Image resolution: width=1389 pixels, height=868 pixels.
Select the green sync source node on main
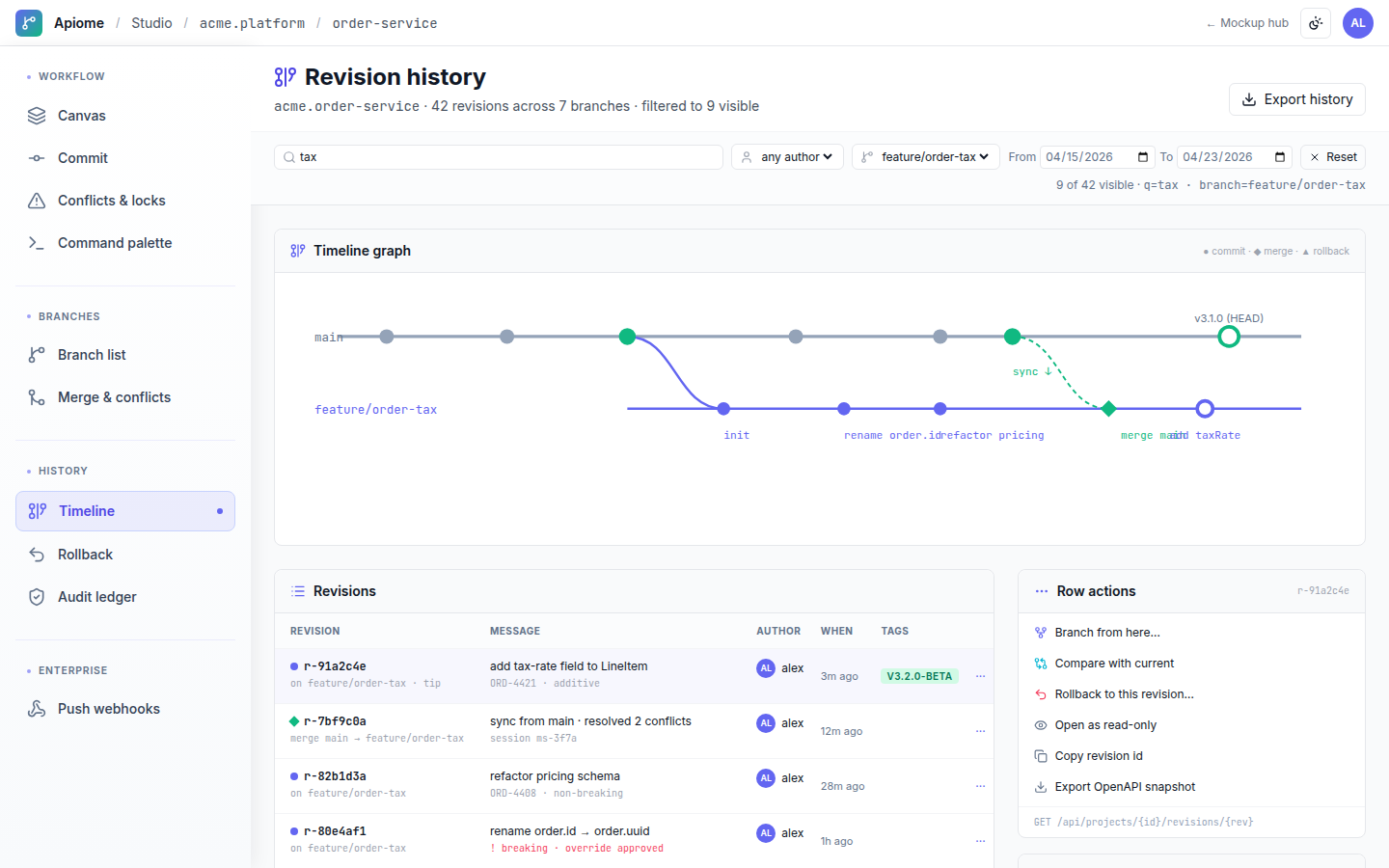(x=1012, y=337)
